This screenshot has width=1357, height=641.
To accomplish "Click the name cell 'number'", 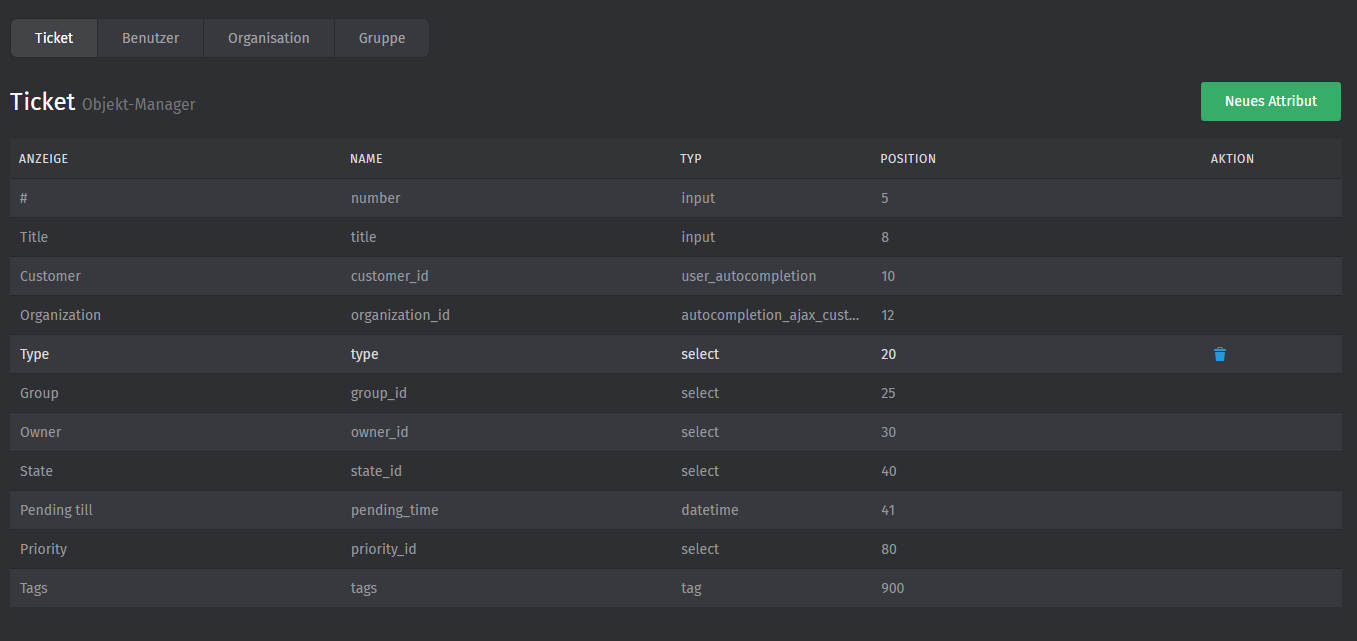I will pos(375,198).
